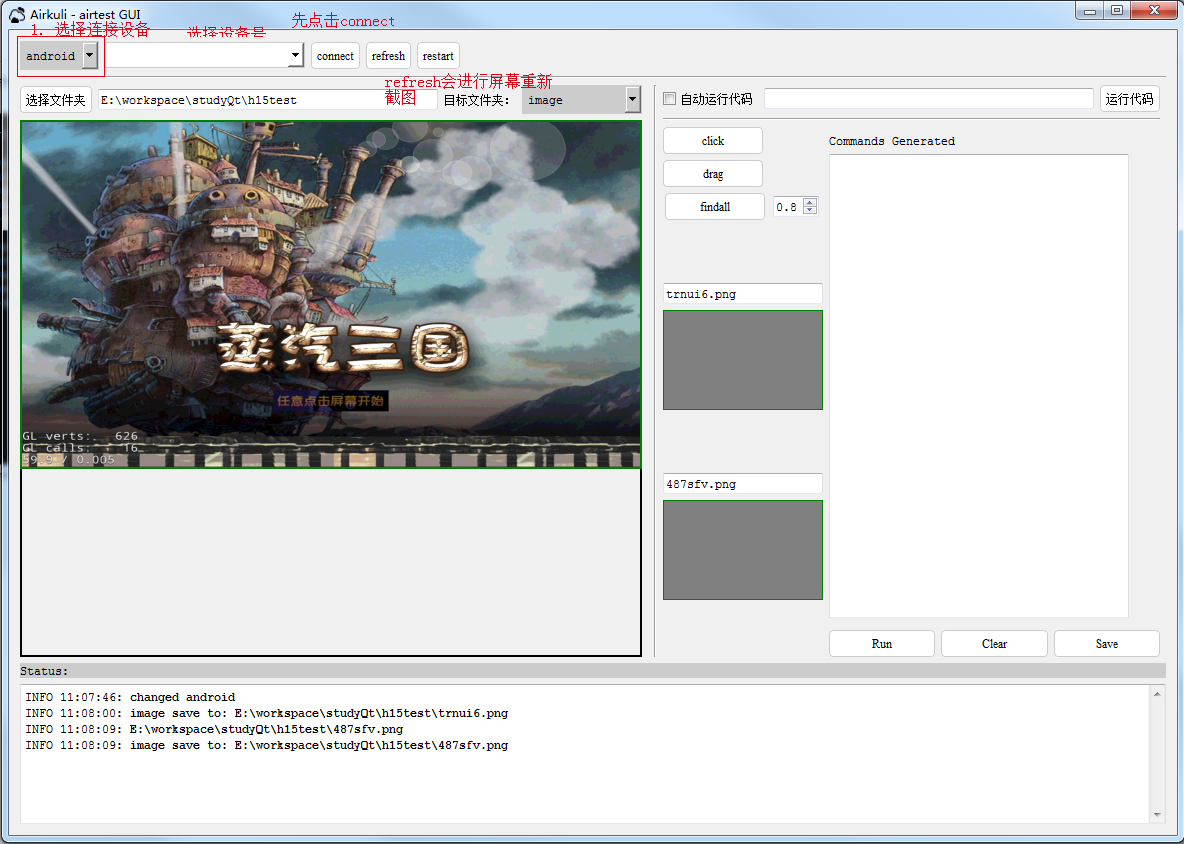Focus the E:\workspace\studyQt\h15test path field
This screenshot has width=1184, height=844.
click(268, 100)
